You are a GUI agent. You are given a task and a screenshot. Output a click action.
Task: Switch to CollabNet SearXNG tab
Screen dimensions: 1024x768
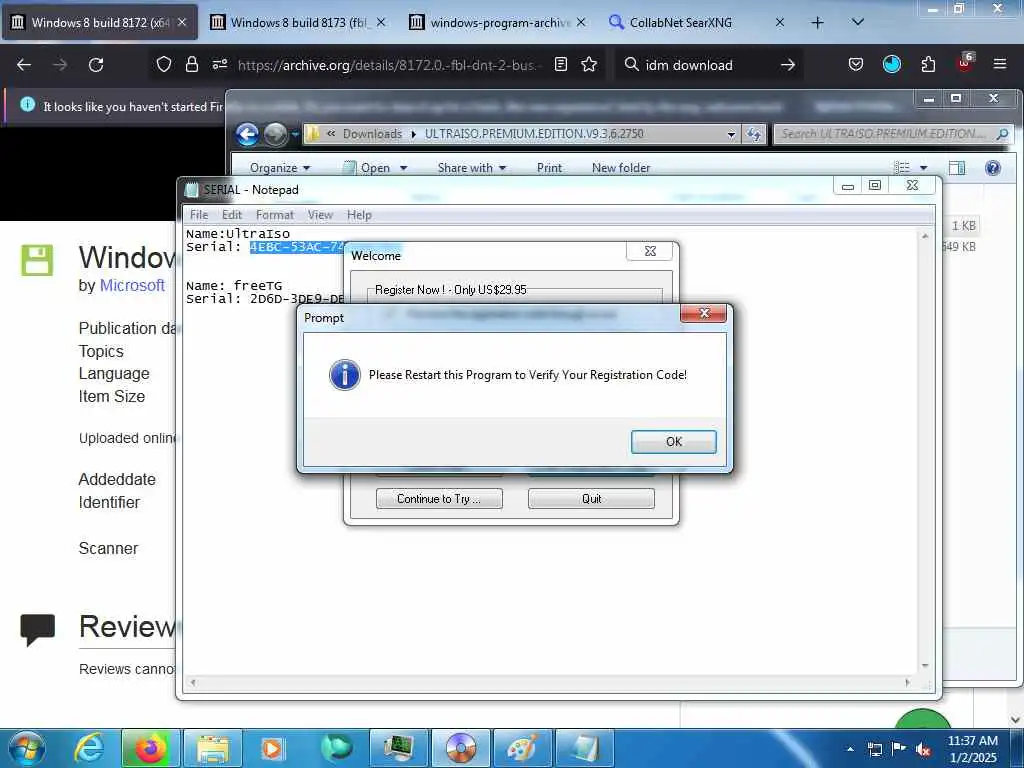pyautogui.click(x=697, y=23)
